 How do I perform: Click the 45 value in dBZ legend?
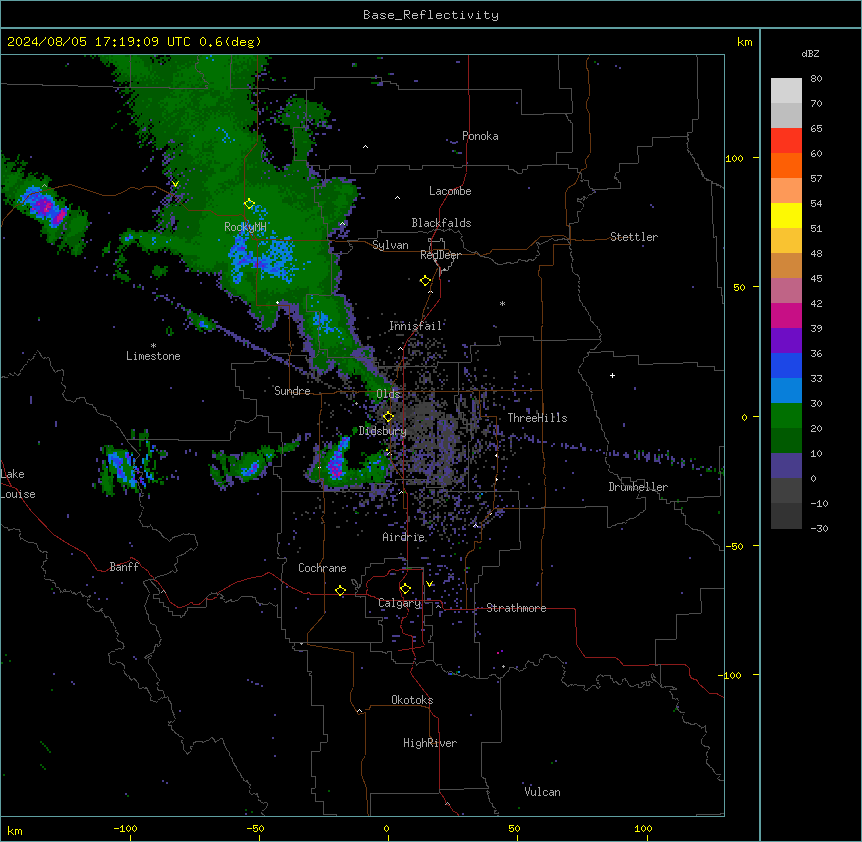[x=816, y=279]
